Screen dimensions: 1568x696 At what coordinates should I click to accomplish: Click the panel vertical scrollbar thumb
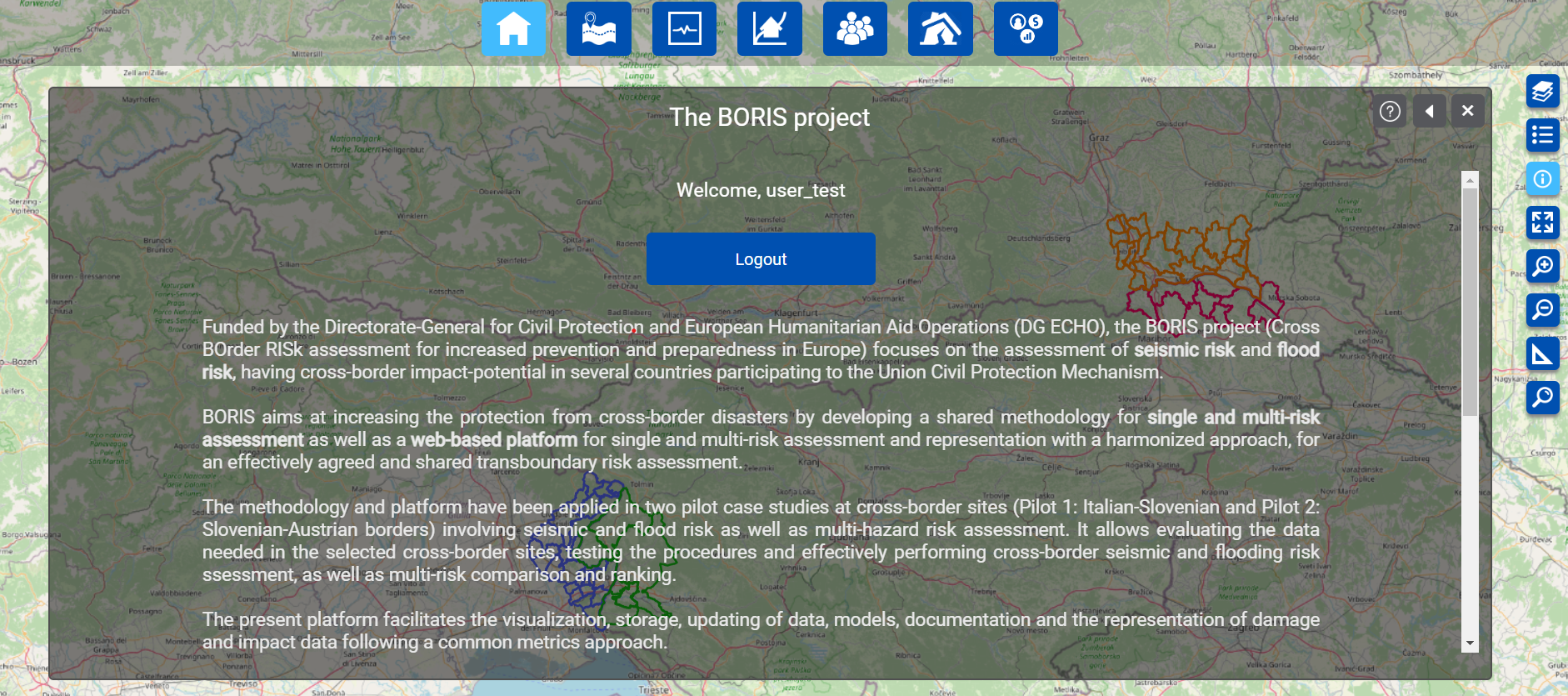(1470, 300)
